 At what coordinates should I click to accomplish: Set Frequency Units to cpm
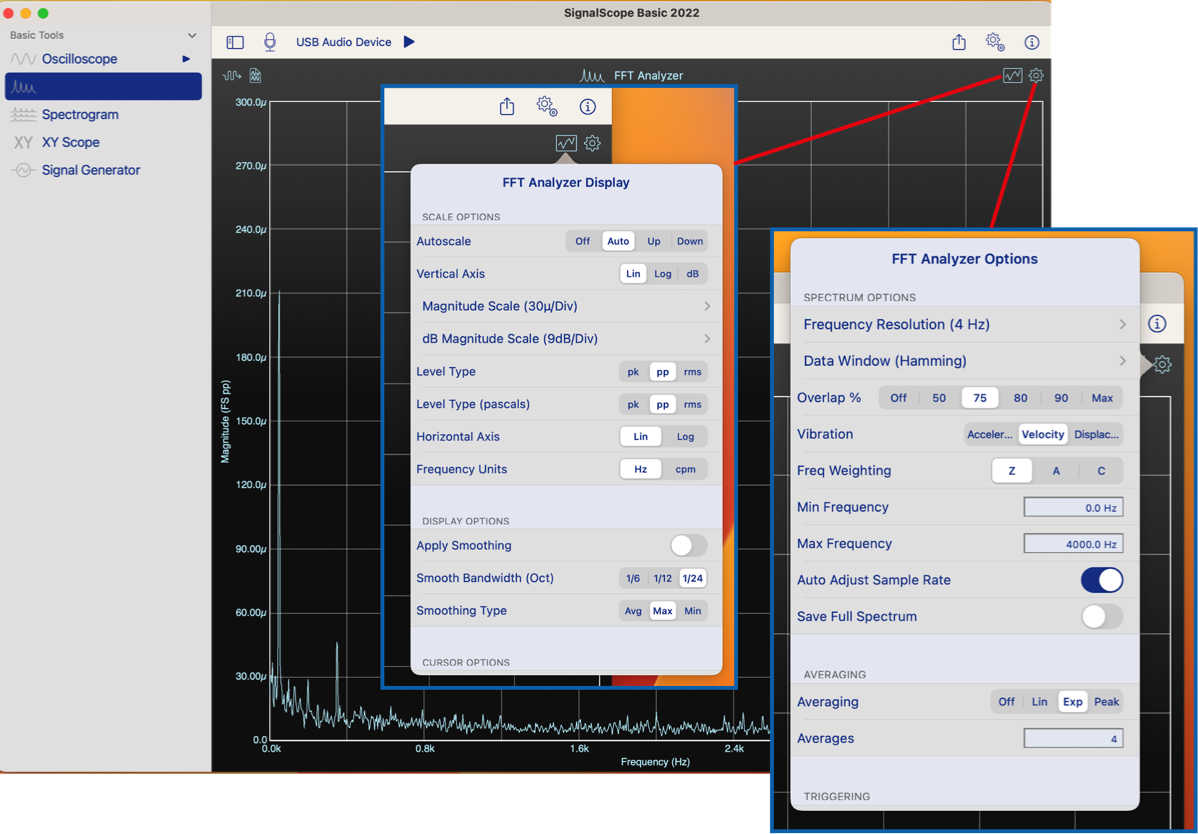click(x=685, y=470)
